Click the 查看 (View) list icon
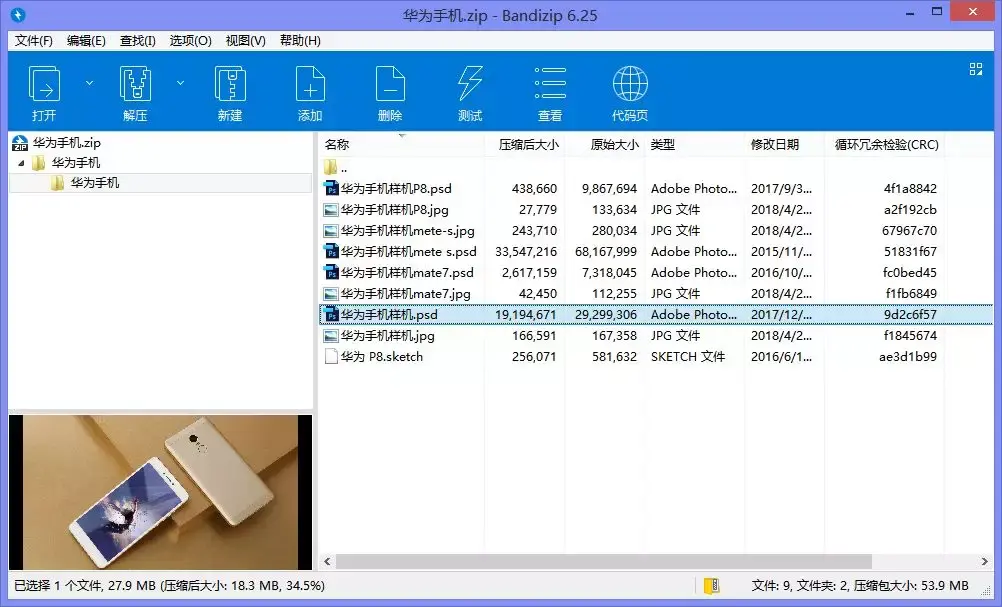Viewport: 1002px width, 607px height. [x=550, y=84]
